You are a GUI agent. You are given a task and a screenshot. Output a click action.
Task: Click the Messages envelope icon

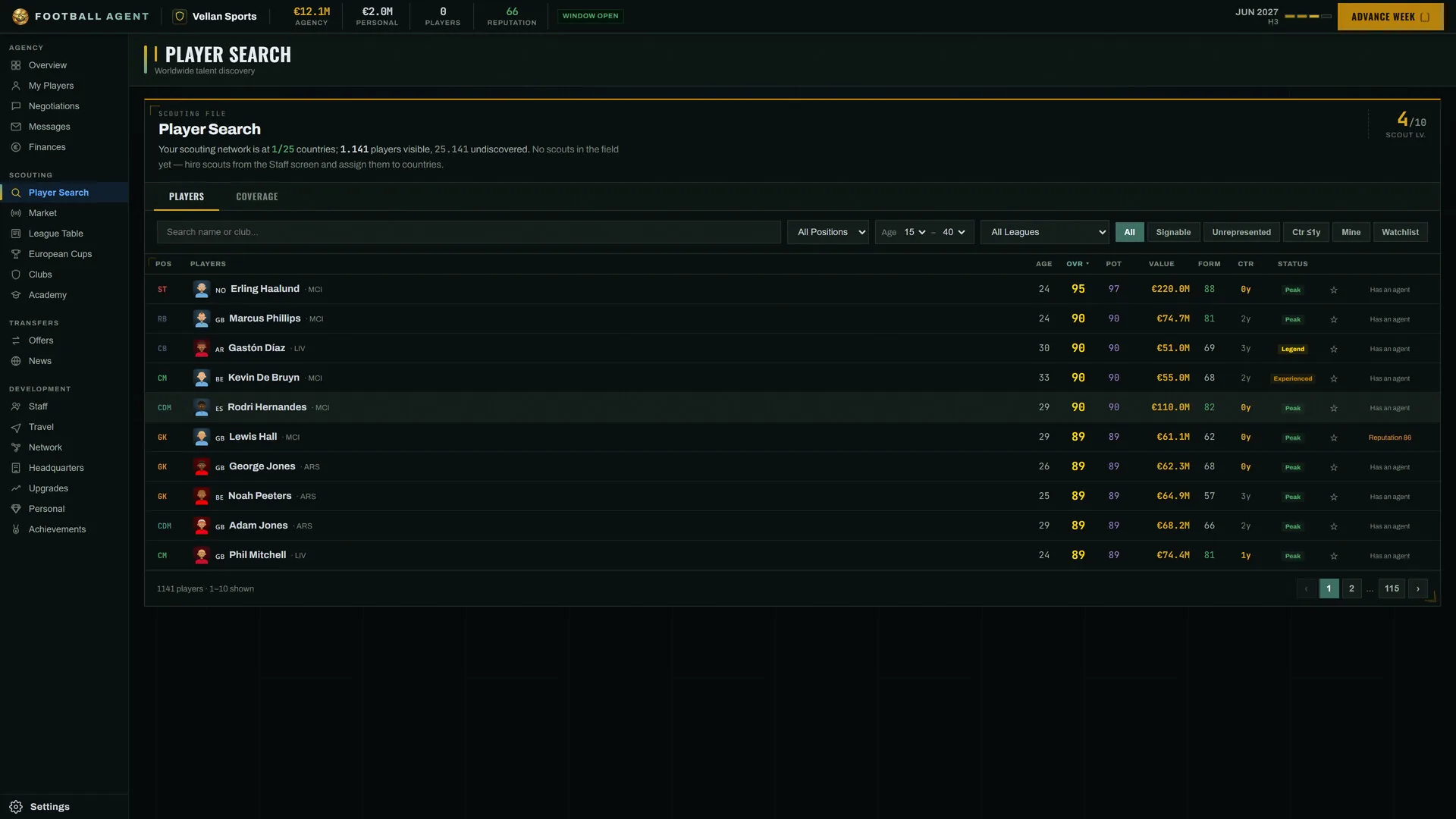(16, 127)
